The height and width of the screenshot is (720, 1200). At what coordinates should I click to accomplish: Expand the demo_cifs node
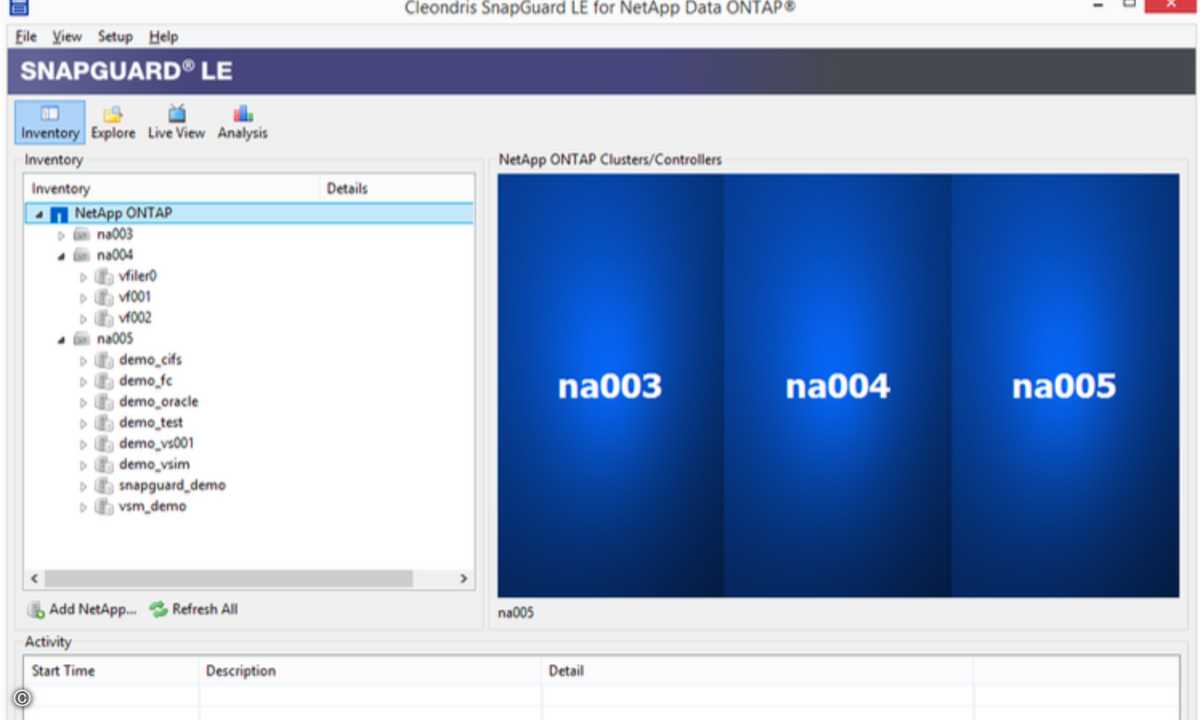84,360
